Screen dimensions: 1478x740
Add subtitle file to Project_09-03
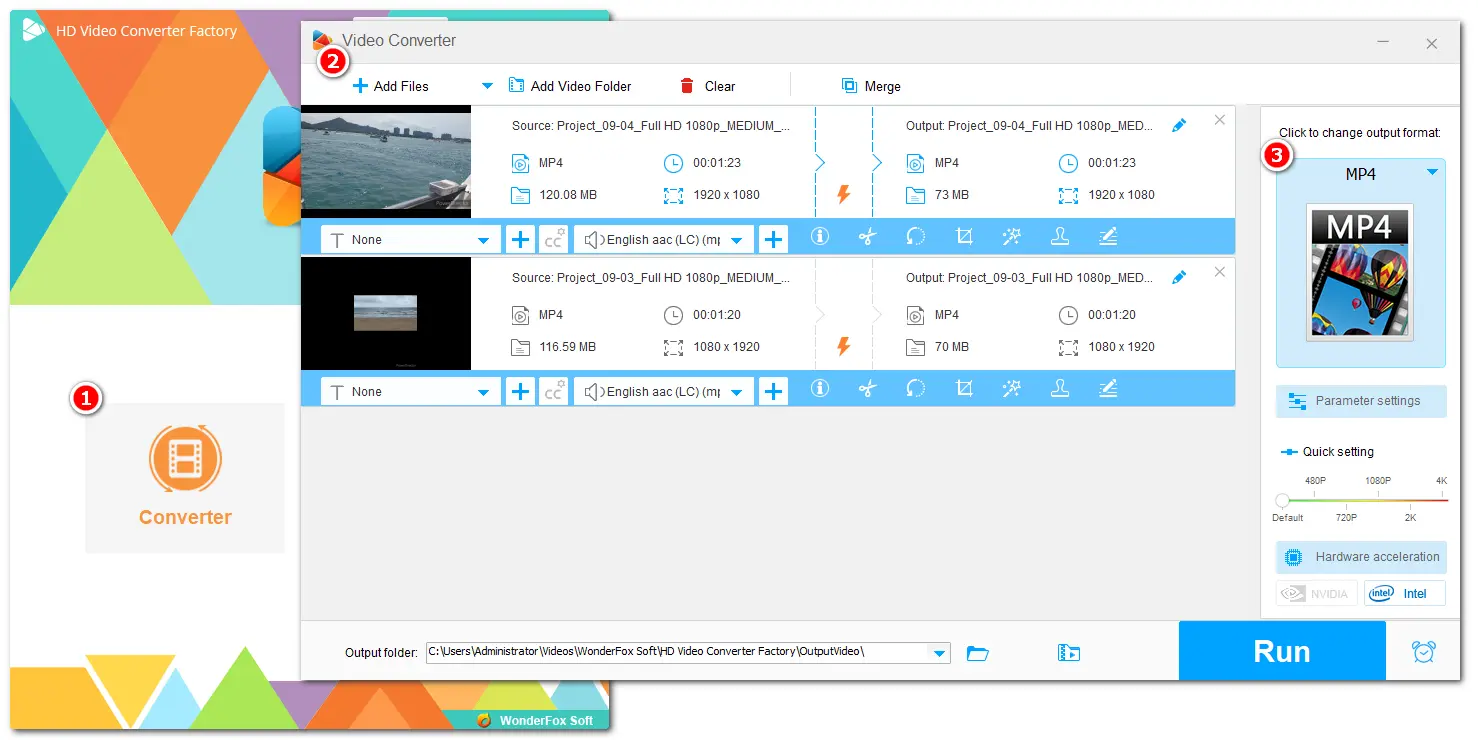coord(520,392)
